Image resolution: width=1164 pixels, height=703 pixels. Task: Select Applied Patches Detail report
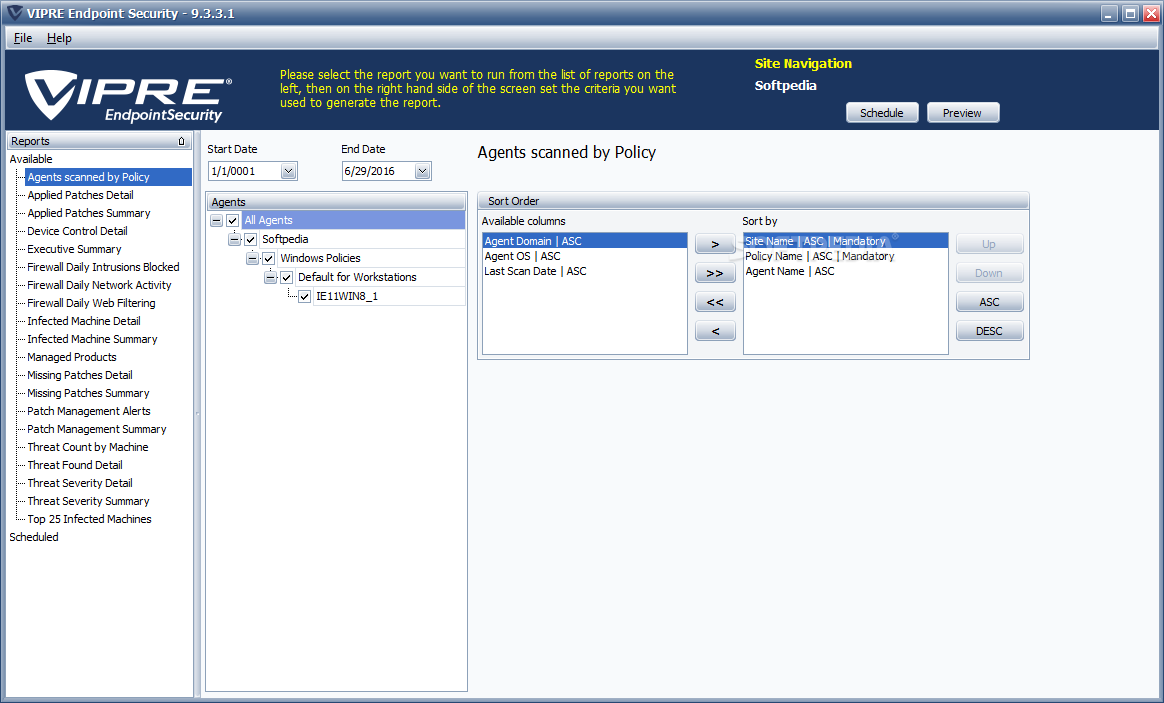click(x=80, y=195)
